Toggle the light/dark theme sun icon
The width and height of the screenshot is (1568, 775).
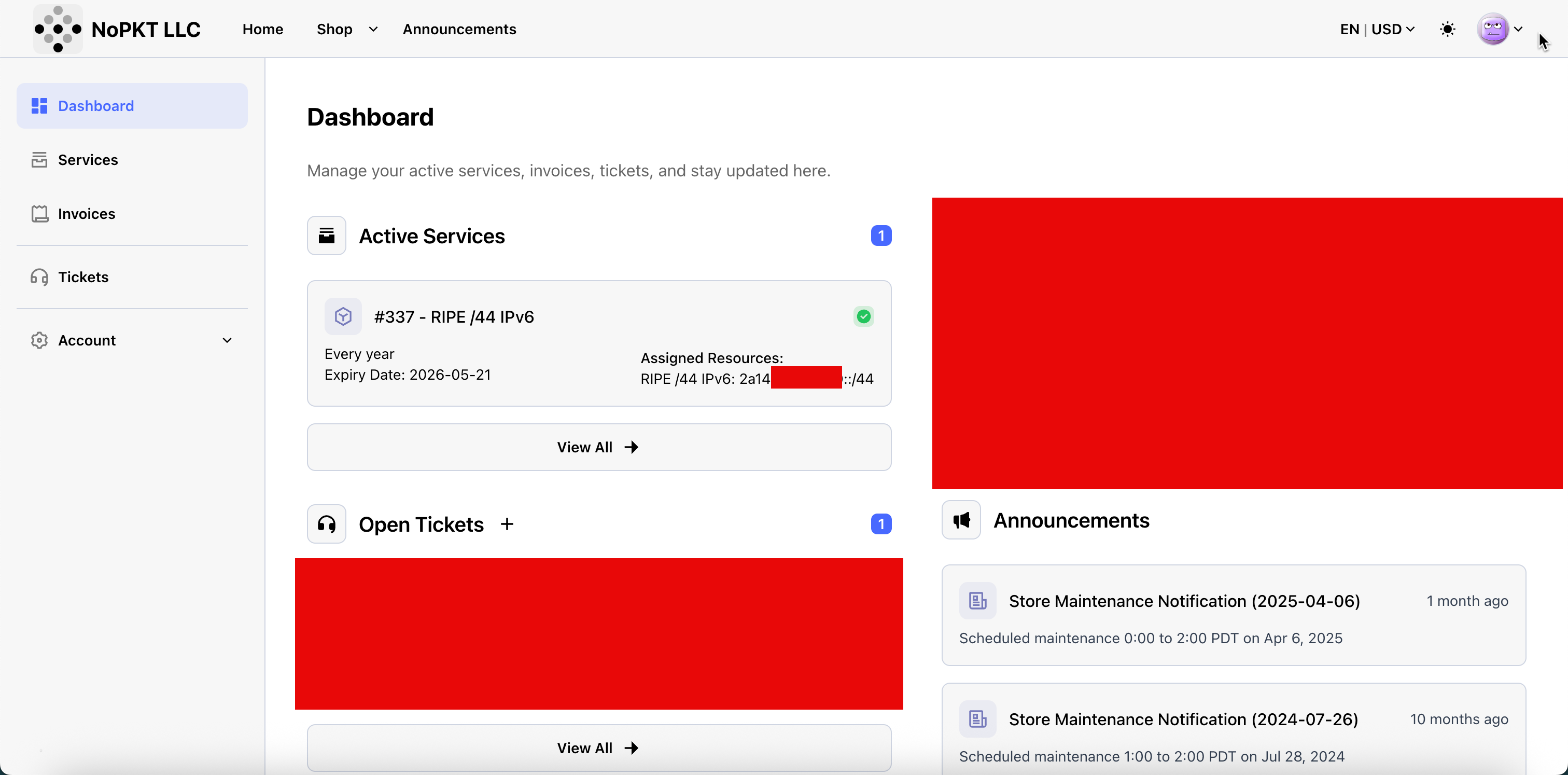click(1448, 29)
